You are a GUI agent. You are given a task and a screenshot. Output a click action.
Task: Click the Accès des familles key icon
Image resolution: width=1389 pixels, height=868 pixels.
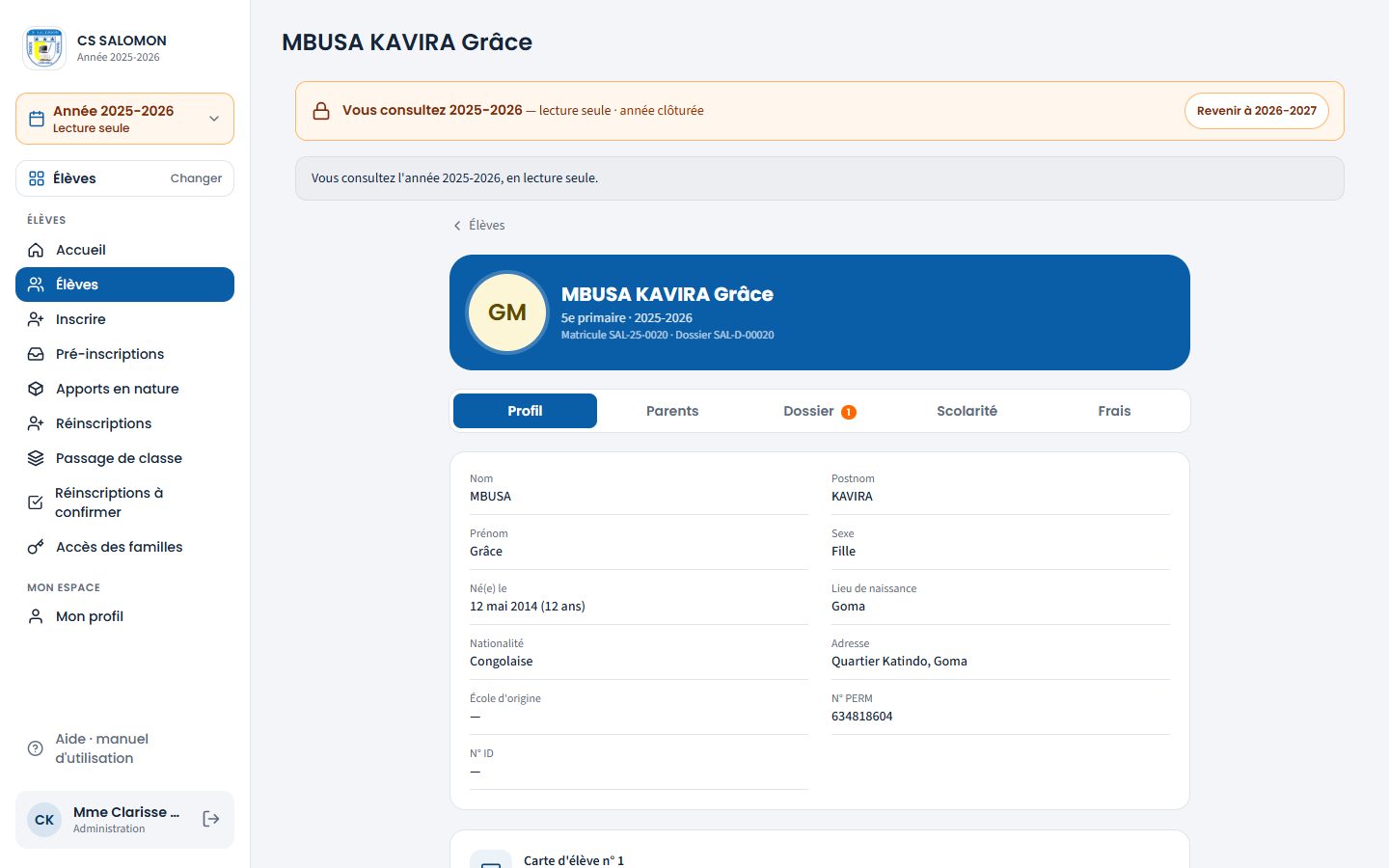pyautogui.click(x=36, y=547)
